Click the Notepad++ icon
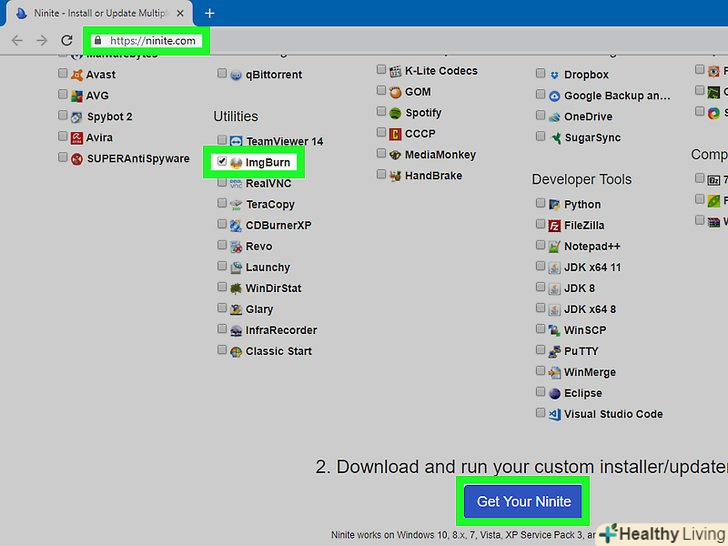The width and height of the screenshot is (728, 546). [x=554, y=247]
